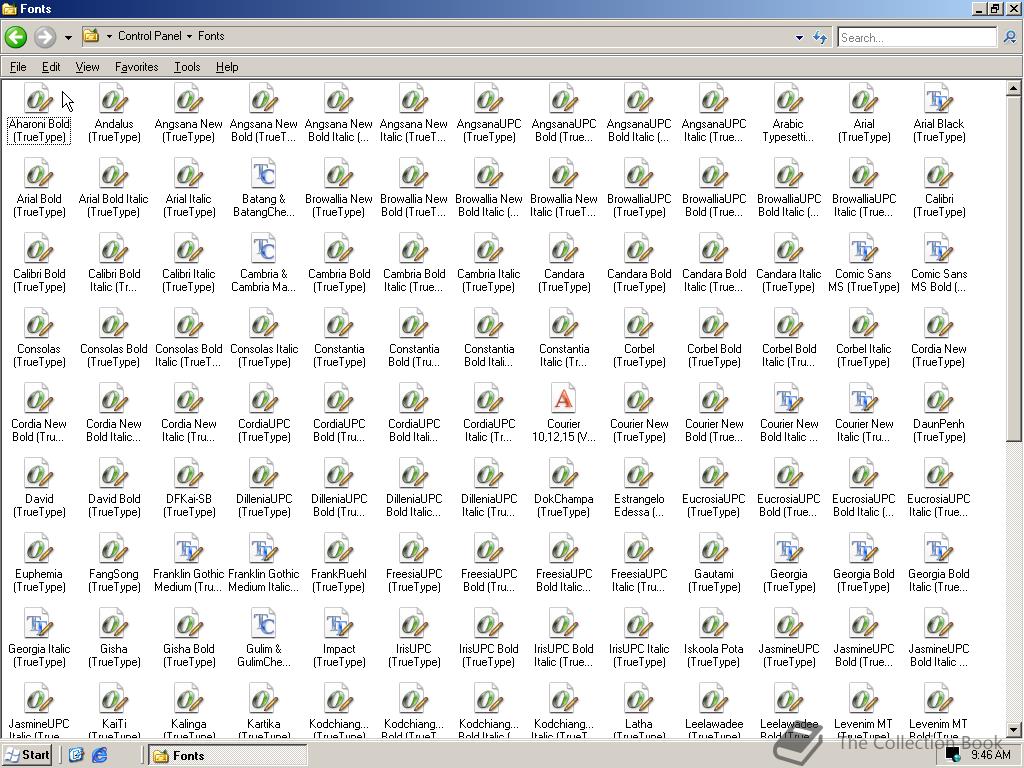Open the Favorites menu
Viewport: 1024px width, 768px height.
tap(136, 67)
